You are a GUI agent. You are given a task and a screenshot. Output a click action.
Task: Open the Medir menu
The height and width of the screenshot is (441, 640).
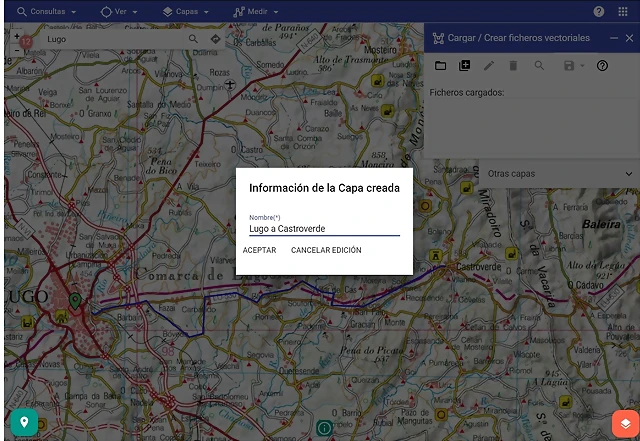256,11
